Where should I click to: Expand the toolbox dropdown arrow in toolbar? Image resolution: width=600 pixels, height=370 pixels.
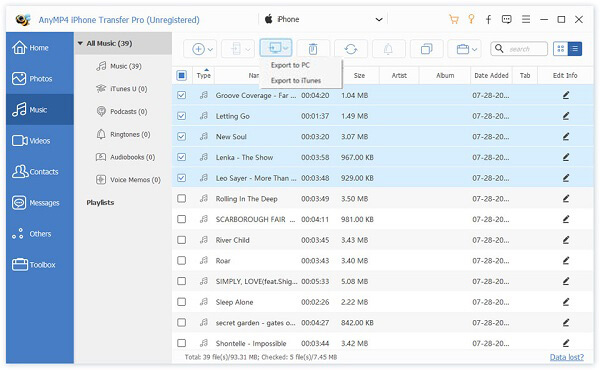coord(474,49)
